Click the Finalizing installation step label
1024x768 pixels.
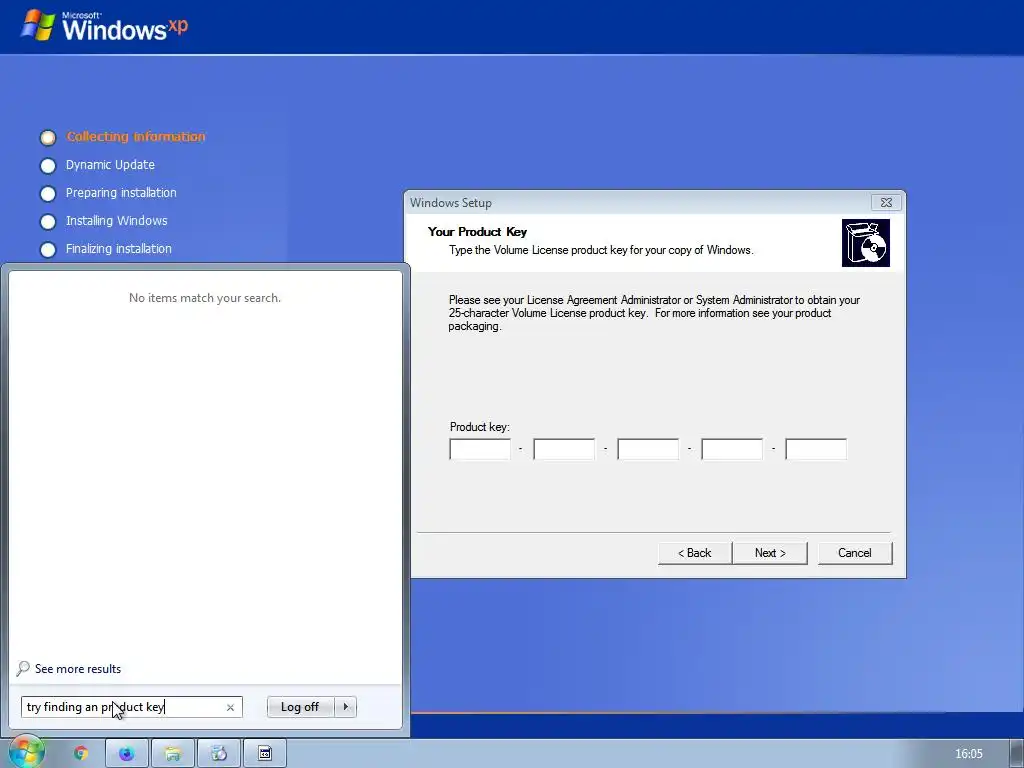[119, 249]
